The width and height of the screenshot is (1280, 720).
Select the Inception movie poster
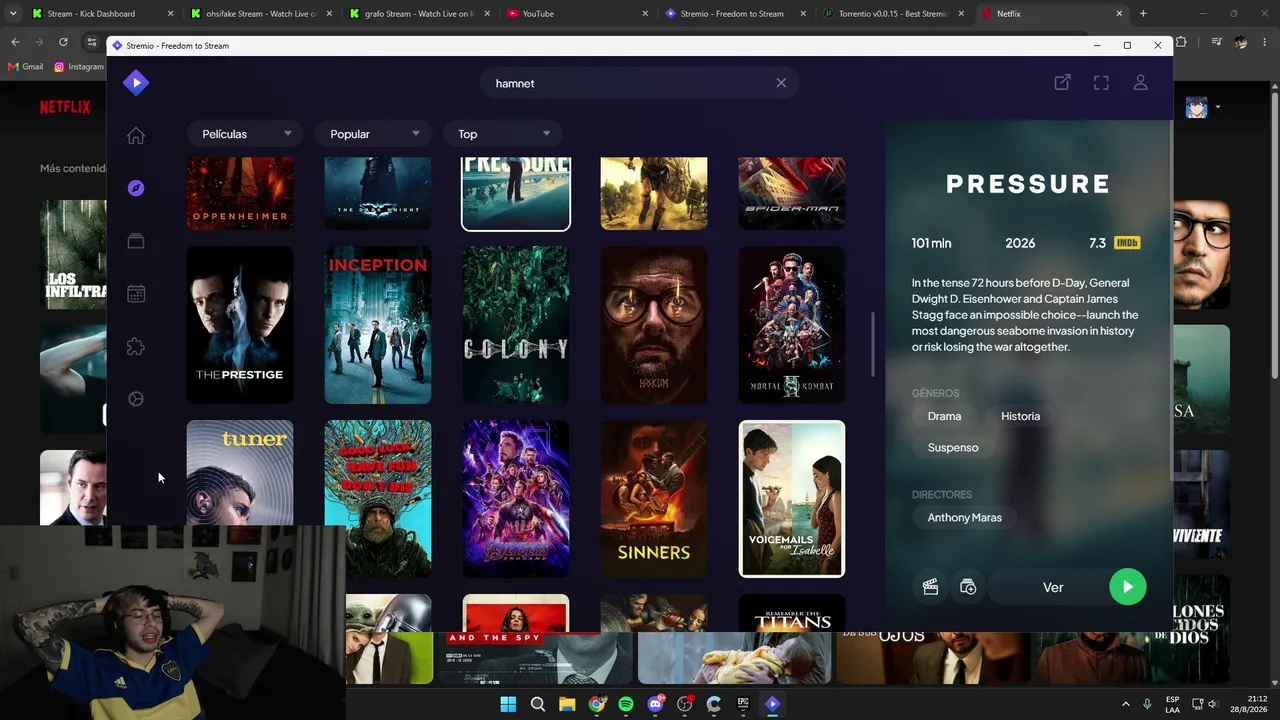pos(378,325)
